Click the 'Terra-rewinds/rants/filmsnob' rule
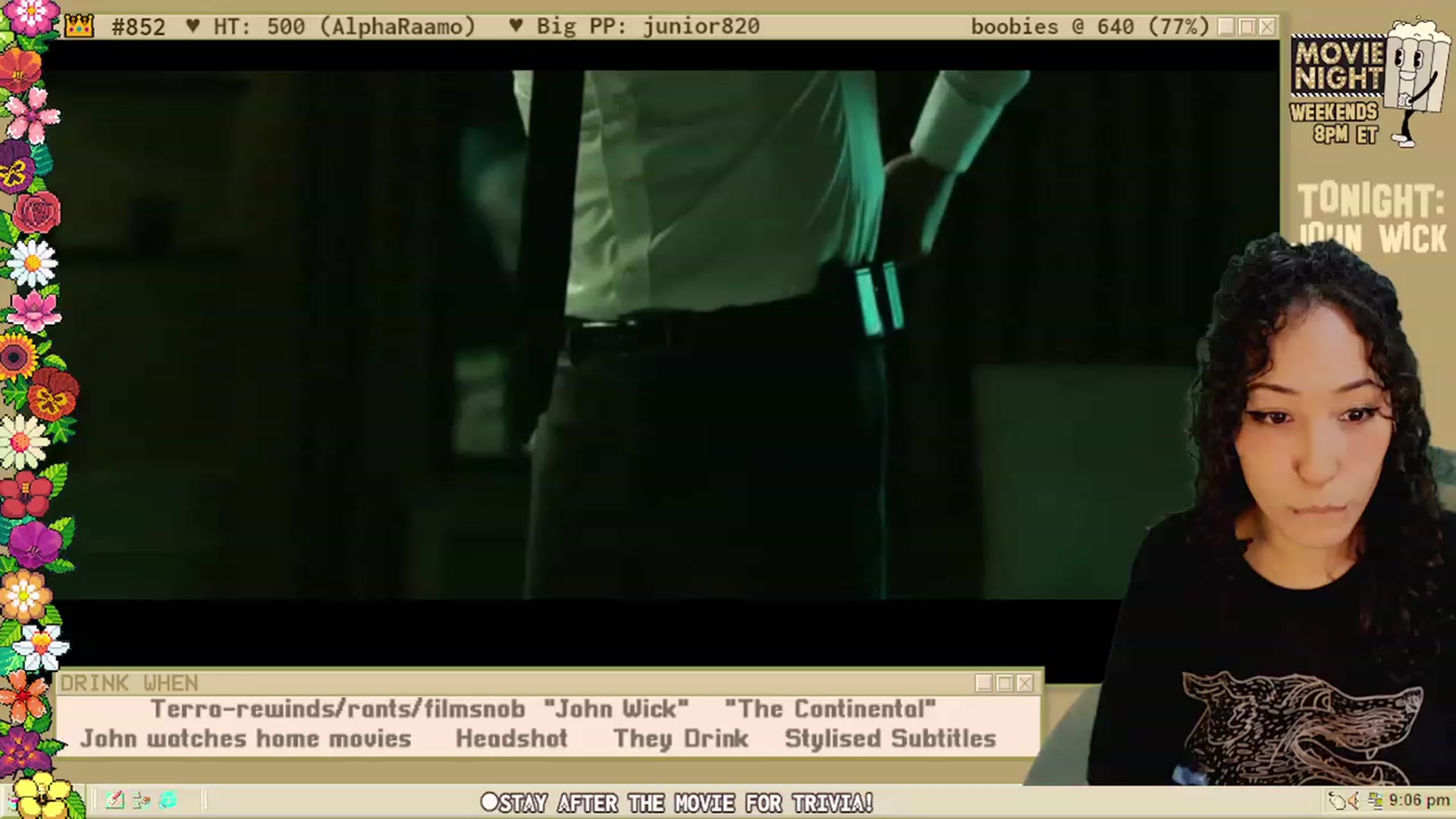 [x=338, y=709]
